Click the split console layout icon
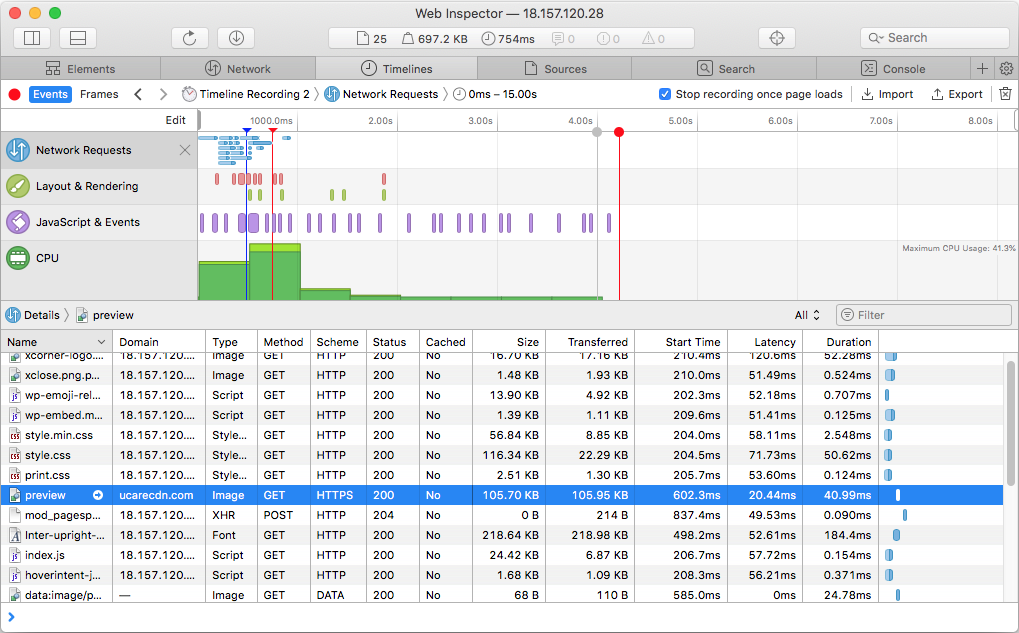The width and height of the screenshot is (1019, 633). (x=78, y=38)
